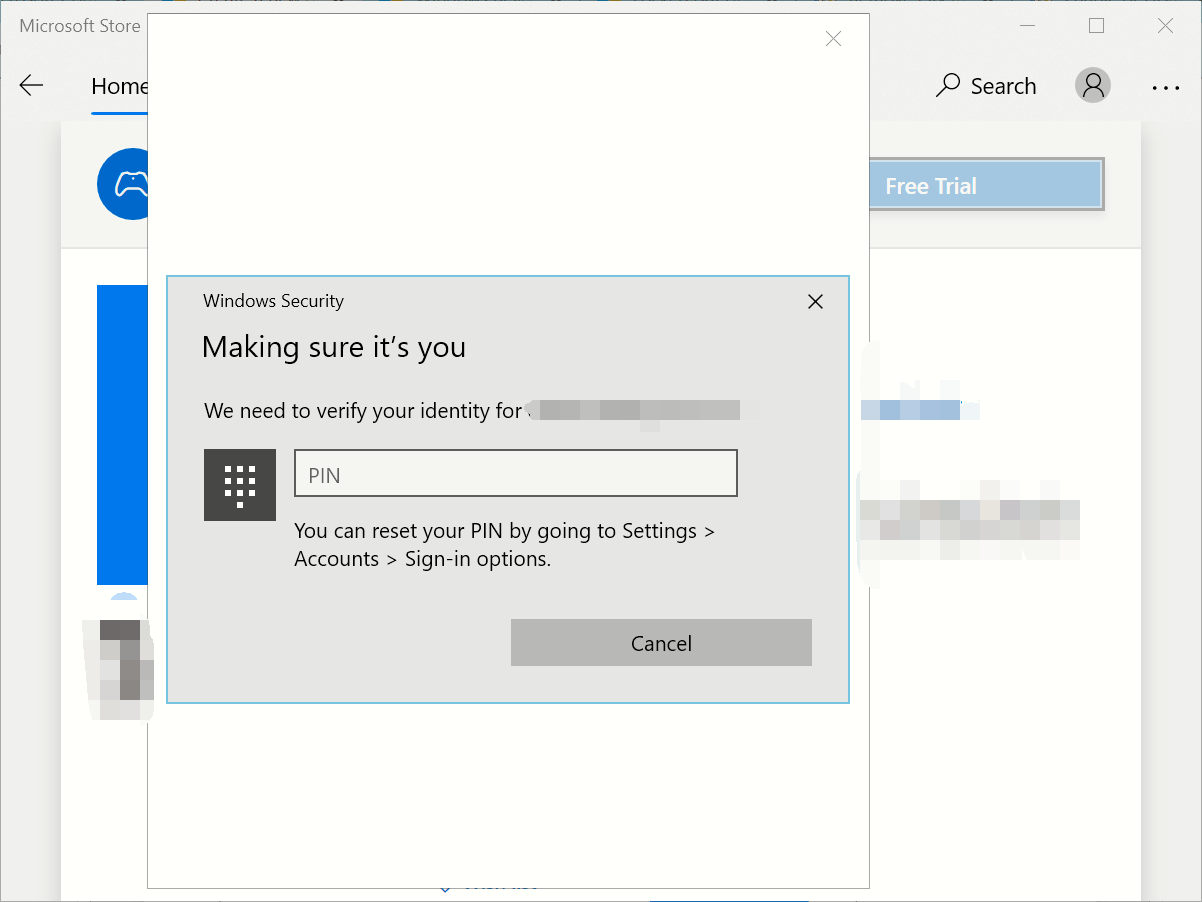Close the white sign-in popup window

[833, 39]
